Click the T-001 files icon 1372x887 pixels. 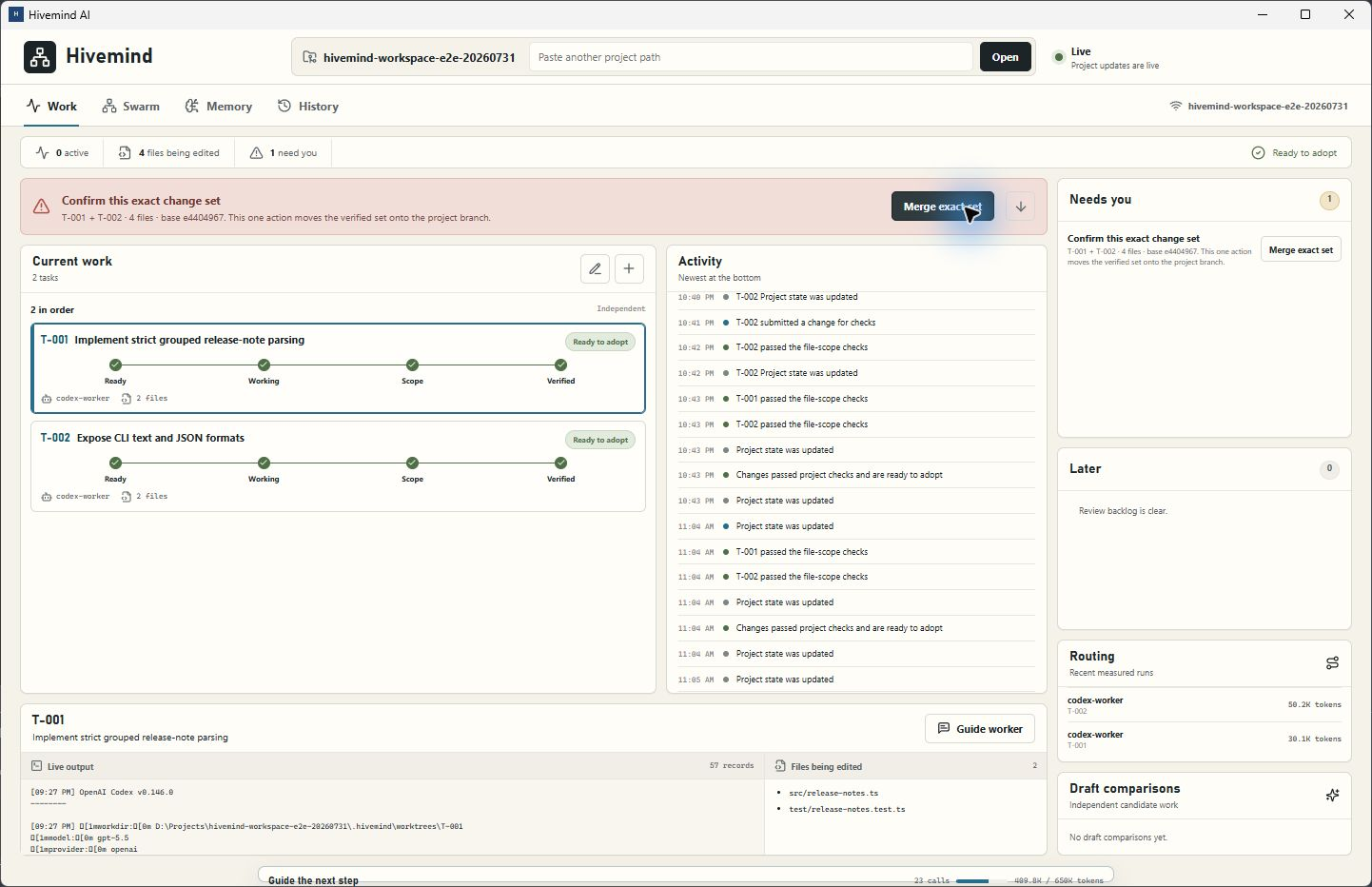click(126, 399)
